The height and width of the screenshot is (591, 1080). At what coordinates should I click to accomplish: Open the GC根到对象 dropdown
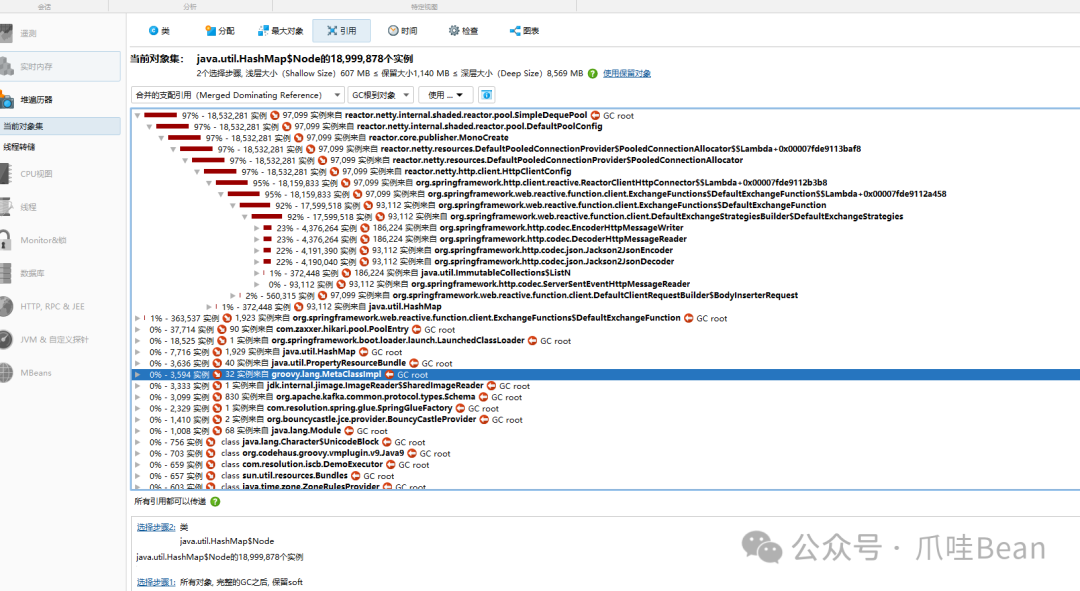(382, 94)
